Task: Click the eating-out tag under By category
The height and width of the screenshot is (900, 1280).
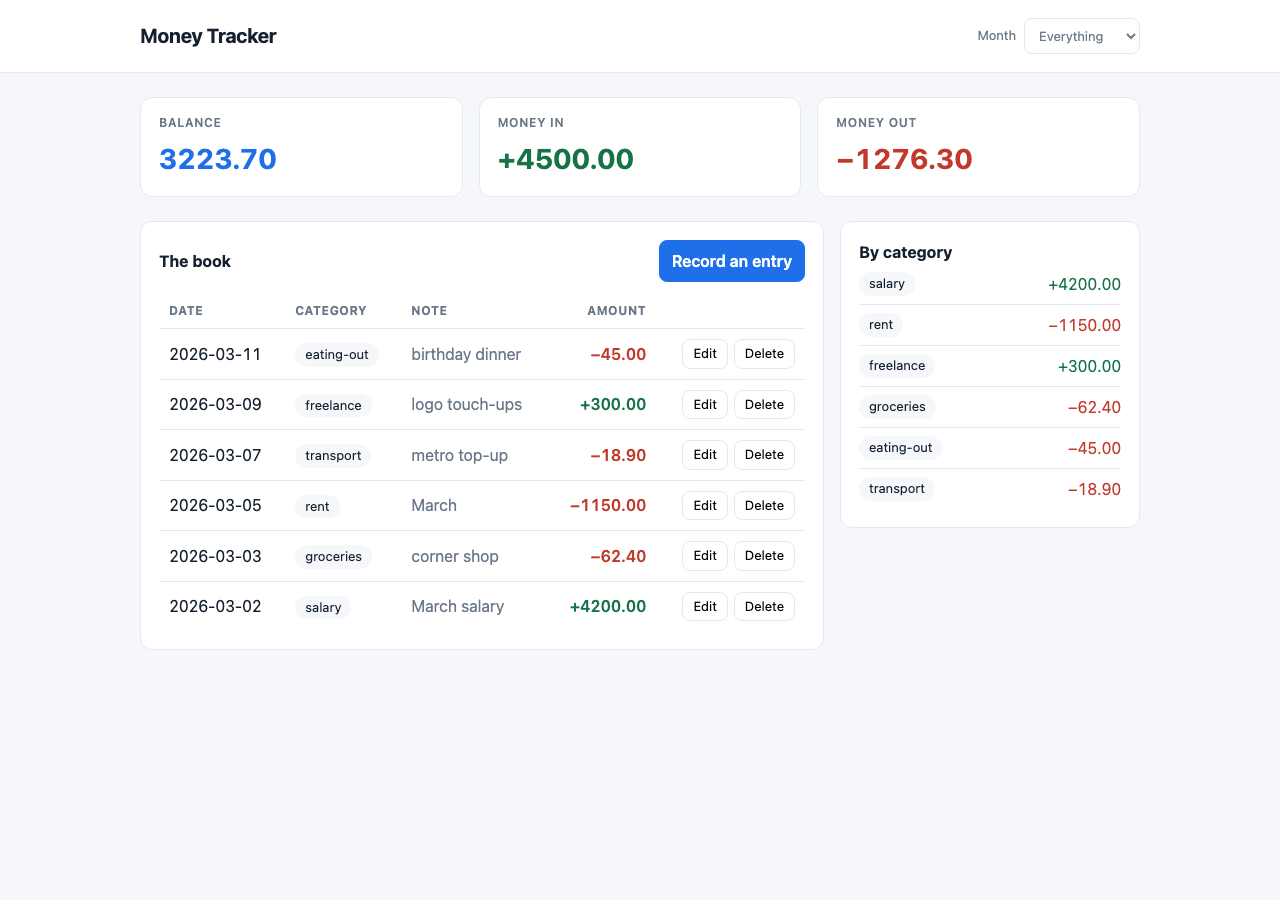Action: (x=900, y=448)
